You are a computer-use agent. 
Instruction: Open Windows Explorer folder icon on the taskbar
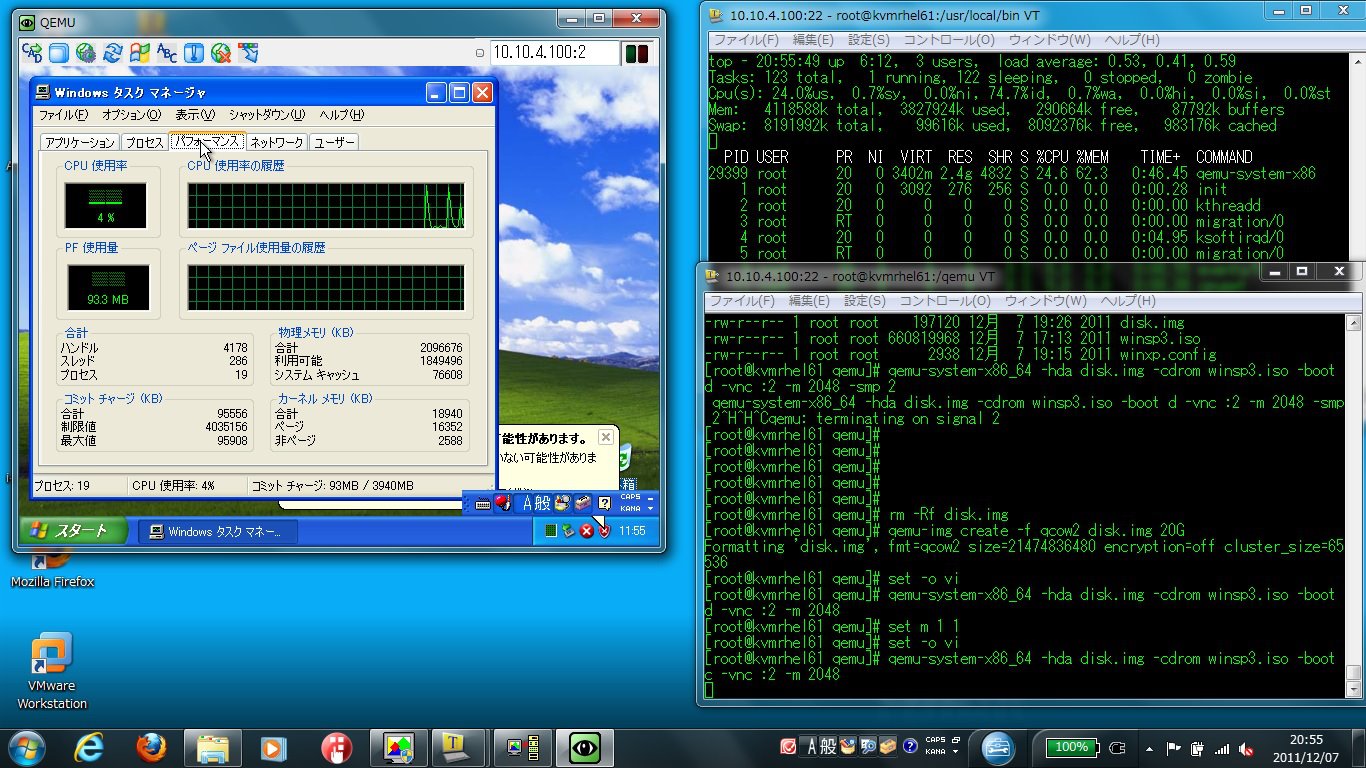click(x=213, y=747)
